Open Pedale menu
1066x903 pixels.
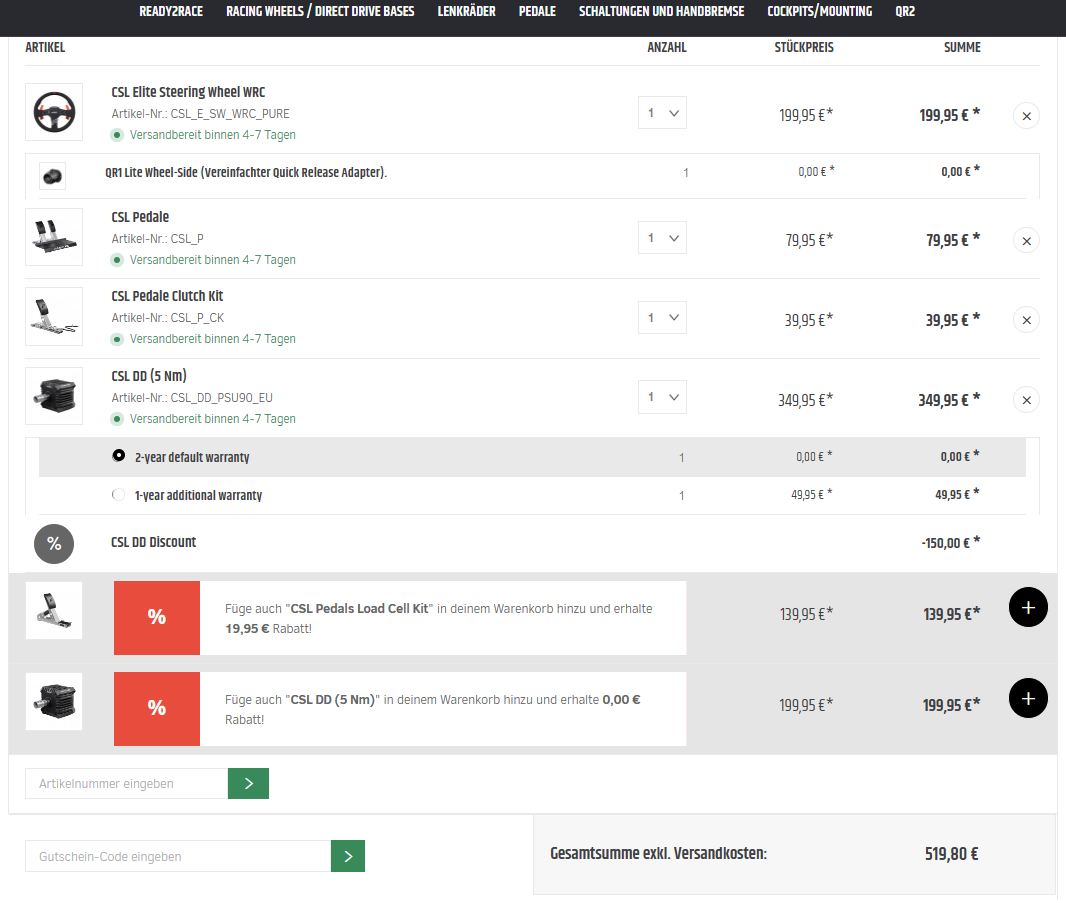[537, 12]
